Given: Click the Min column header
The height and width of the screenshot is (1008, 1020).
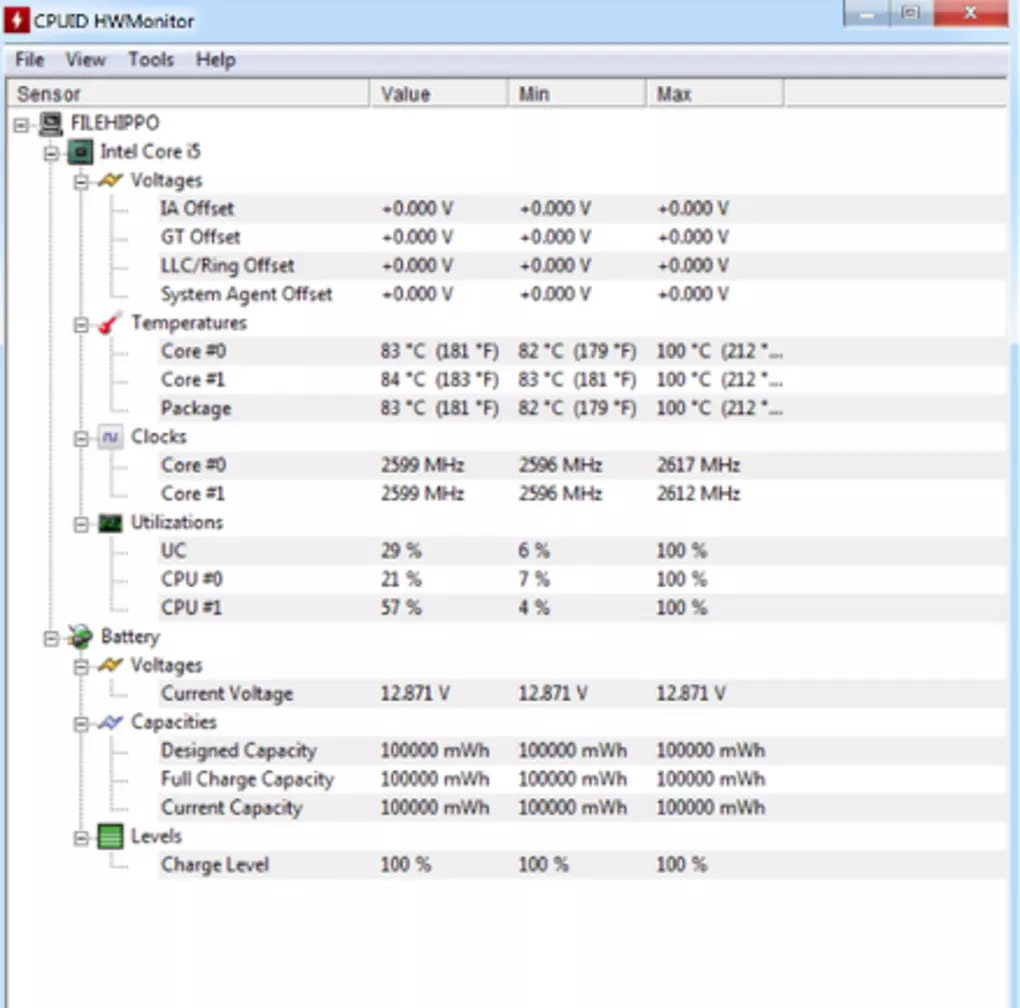Looking at the screenshot, I should (576, 94).
